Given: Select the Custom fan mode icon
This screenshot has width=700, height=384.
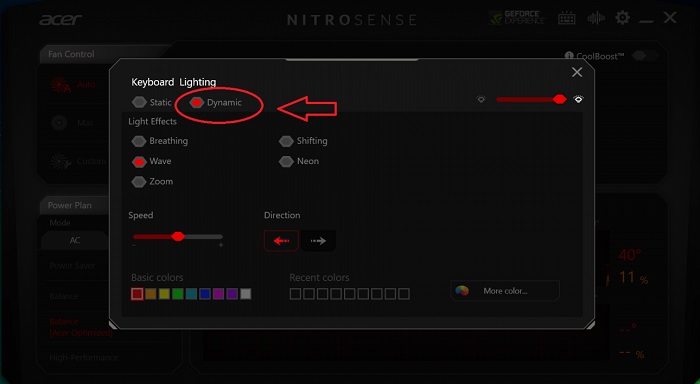Looking at the screenshot, I should point(61,161).
